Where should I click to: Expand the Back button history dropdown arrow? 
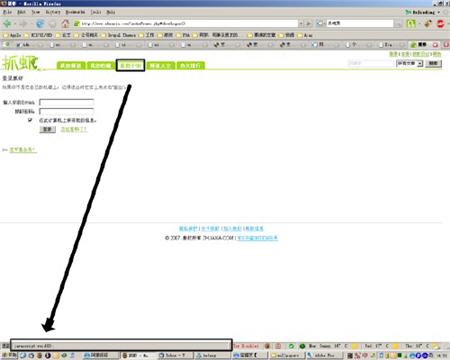[x=15, y=24]
